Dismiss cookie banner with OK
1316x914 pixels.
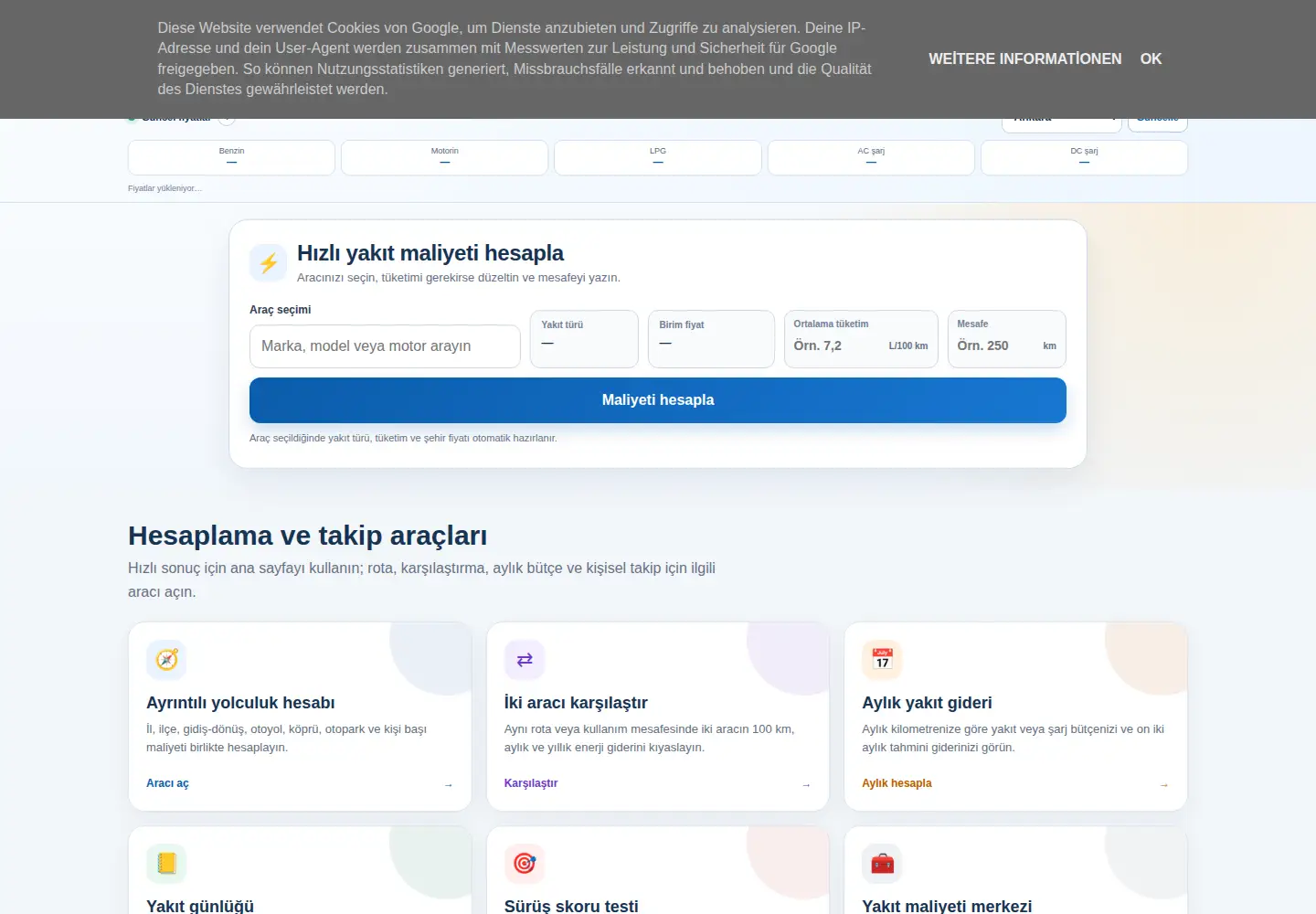point(1151,58)
